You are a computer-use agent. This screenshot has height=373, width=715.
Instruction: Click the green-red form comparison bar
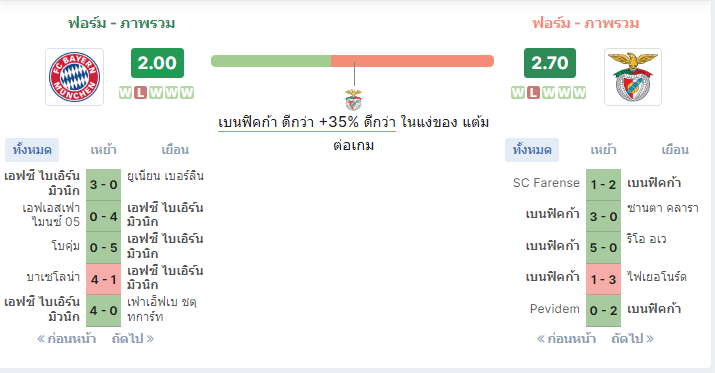[x=352, y=61]
